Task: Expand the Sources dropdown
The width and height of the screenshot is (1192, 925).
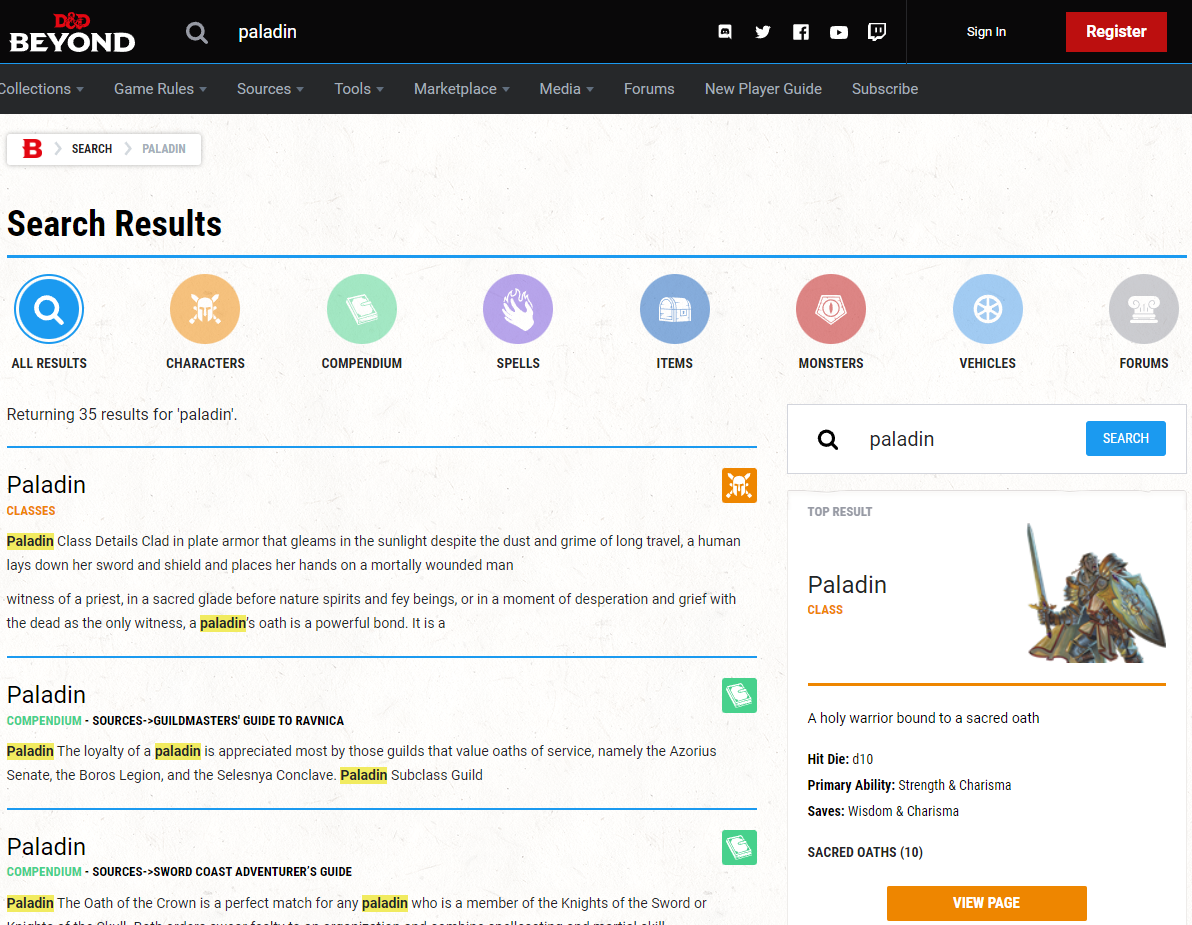Action: [271, 89]
